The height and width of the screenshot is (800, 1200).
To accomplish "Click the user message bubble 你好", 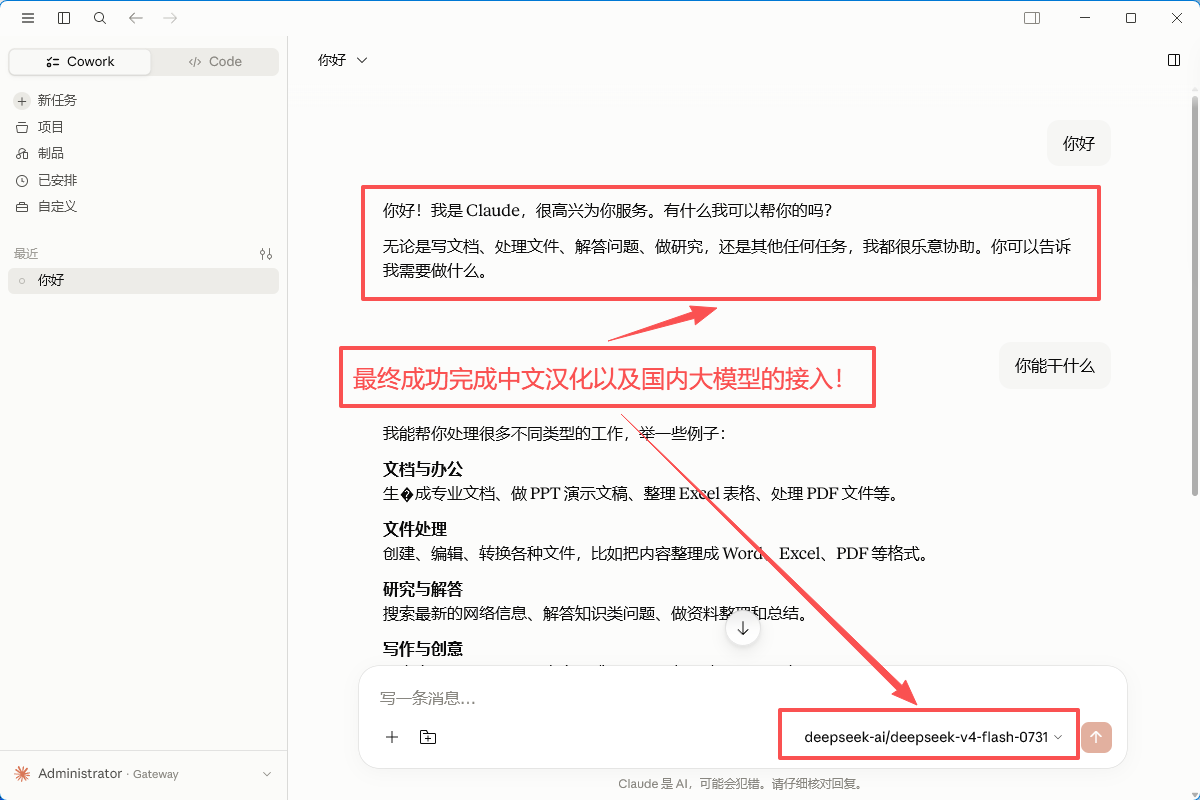I will point(1079,144).
